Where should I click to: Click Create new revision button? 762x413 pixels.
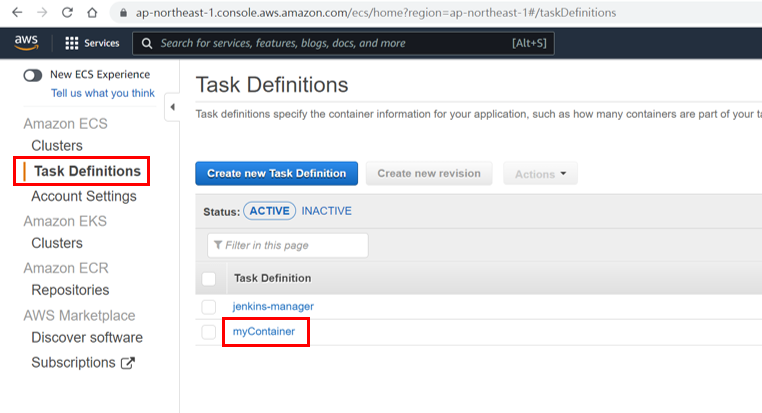coord(429,173)
